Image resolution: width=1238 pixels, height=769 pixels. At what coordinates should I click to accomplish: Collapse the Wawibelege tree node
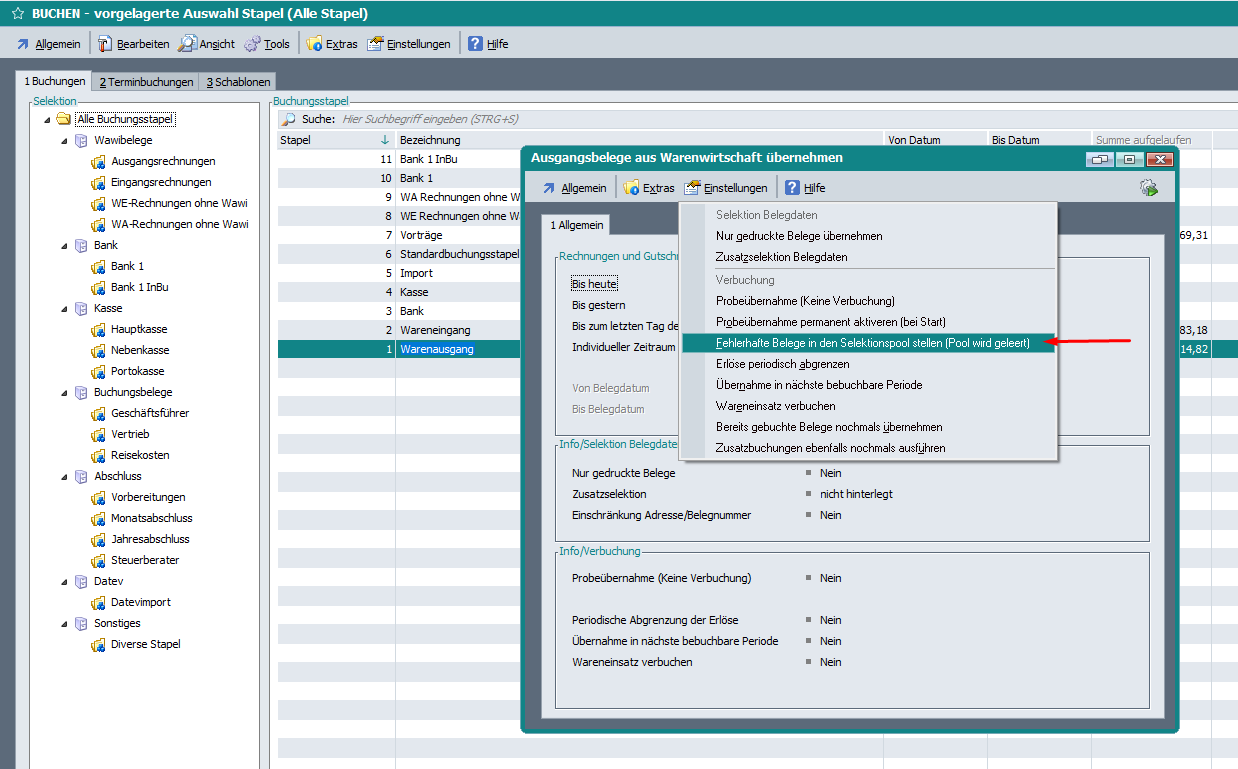click(64, 141)
